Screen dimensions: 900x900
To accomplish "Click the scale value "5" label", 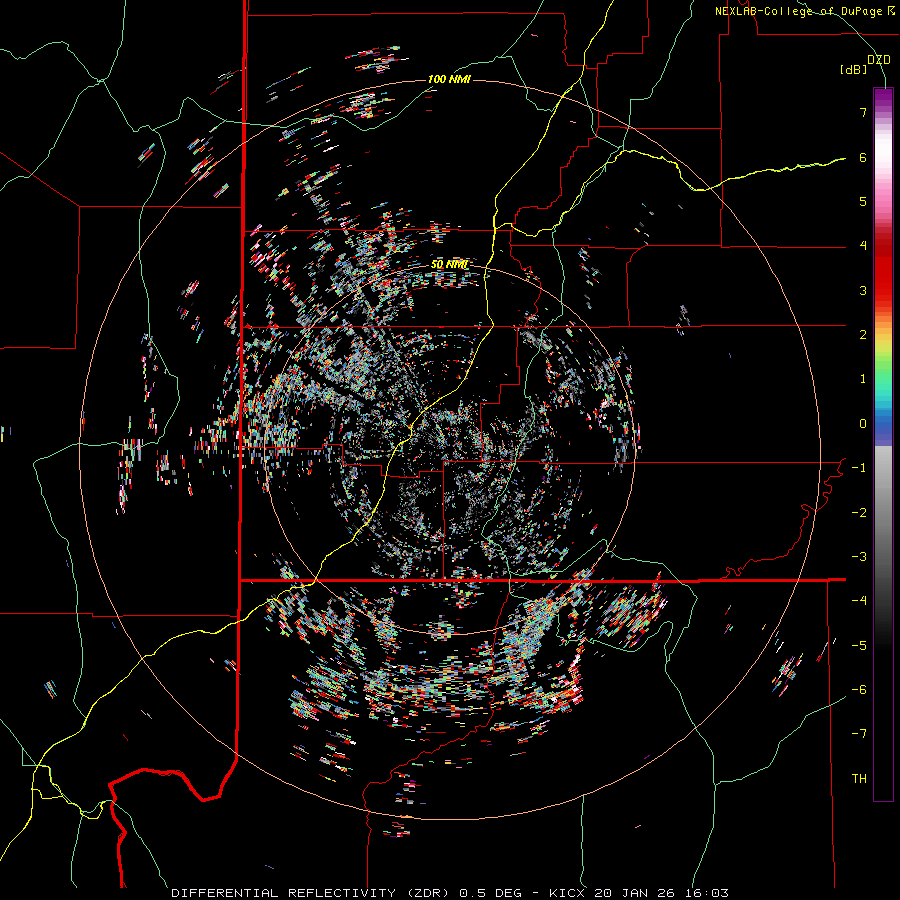I will pos(863,201).
